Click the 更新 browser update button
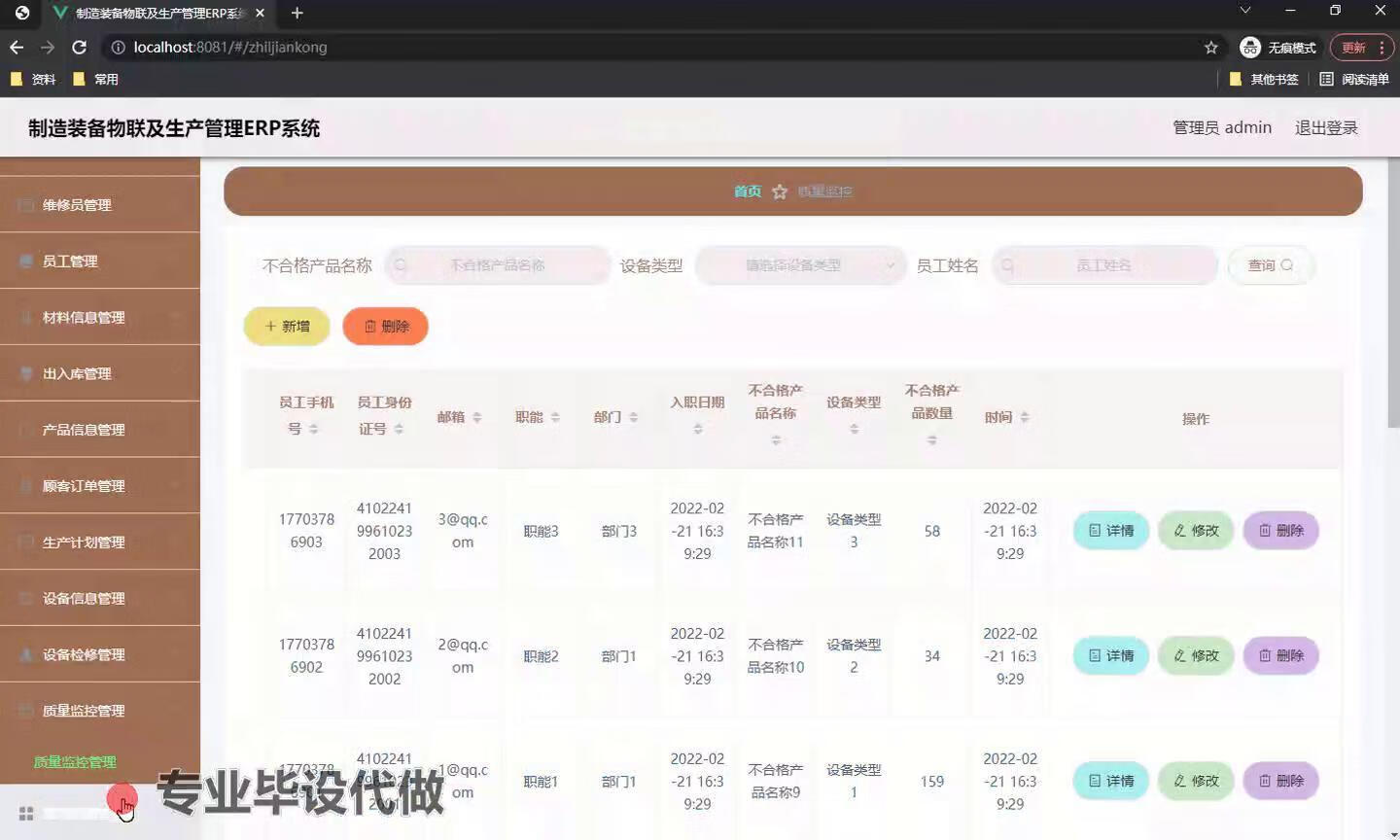The width and height of the screenshot is (1400, 840). pyautogui.click(x=1353, y=47)
